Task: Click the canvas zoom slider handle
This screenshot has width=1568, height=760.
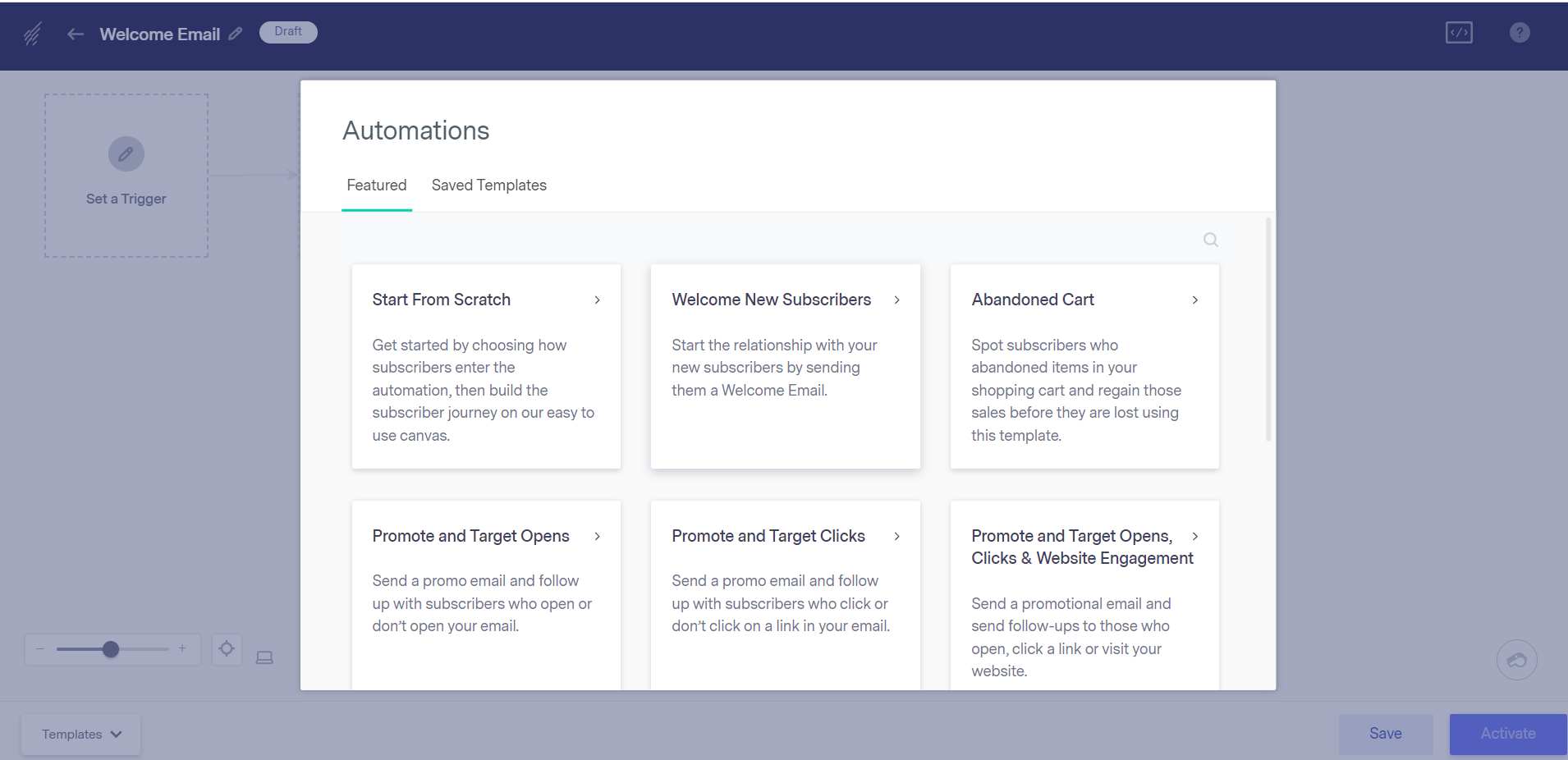Action: [111, 649]
